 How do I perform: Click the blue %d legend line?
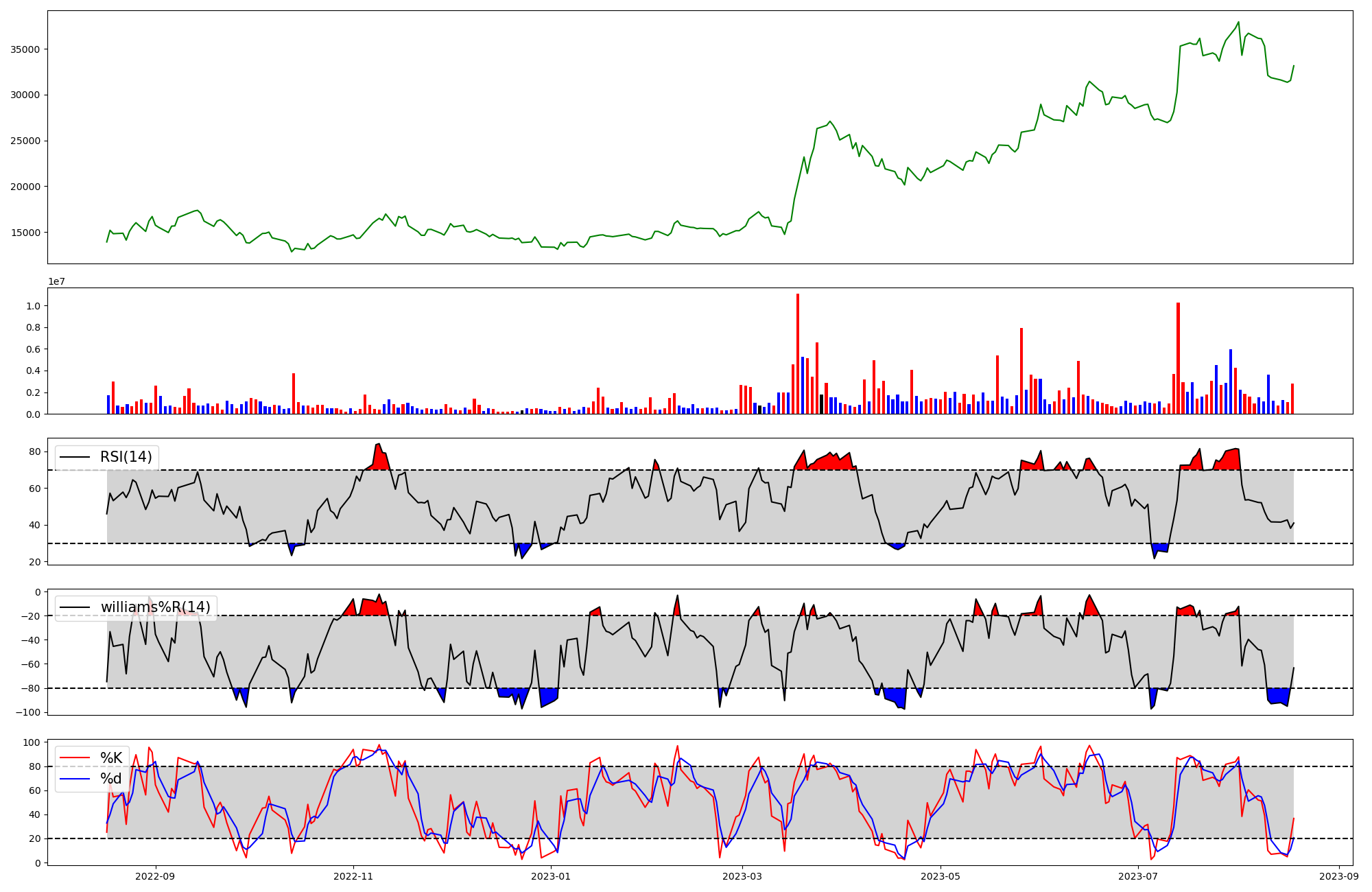pyautogui.click(x=75, y=779)
